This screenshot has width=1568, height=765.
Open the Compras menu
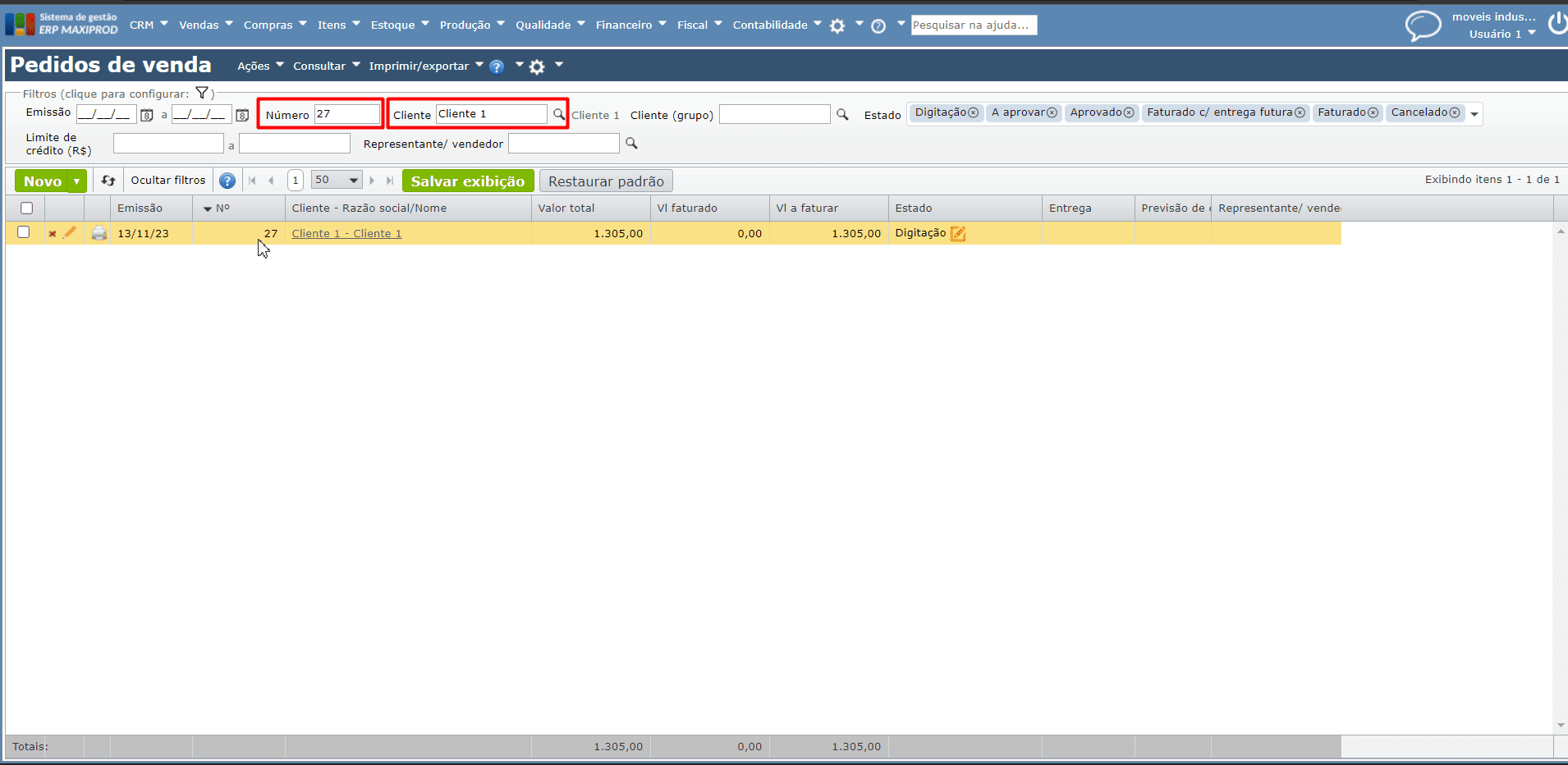click(275, 25)
